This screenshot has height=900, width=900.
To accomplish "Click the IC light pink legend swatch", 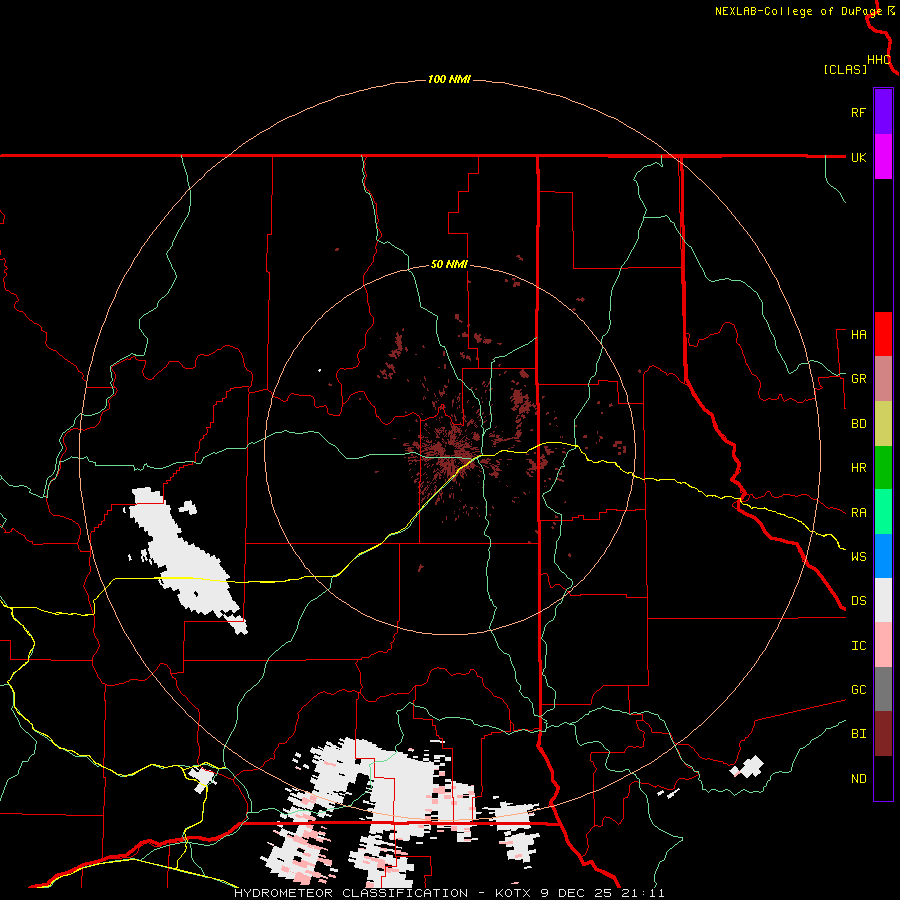I will (883, 645).
